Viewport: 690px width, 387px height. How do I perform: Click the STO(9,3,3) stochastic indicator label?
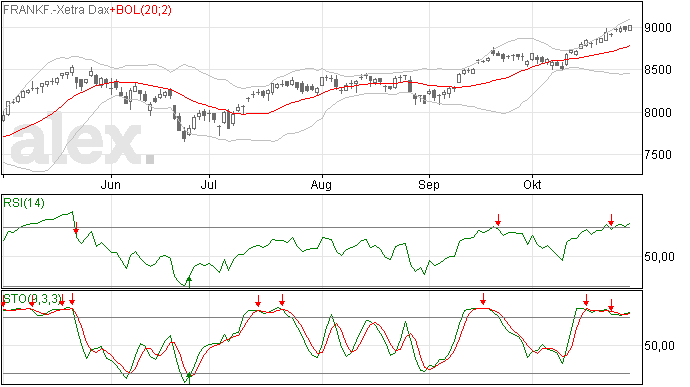tap(32, 299)
